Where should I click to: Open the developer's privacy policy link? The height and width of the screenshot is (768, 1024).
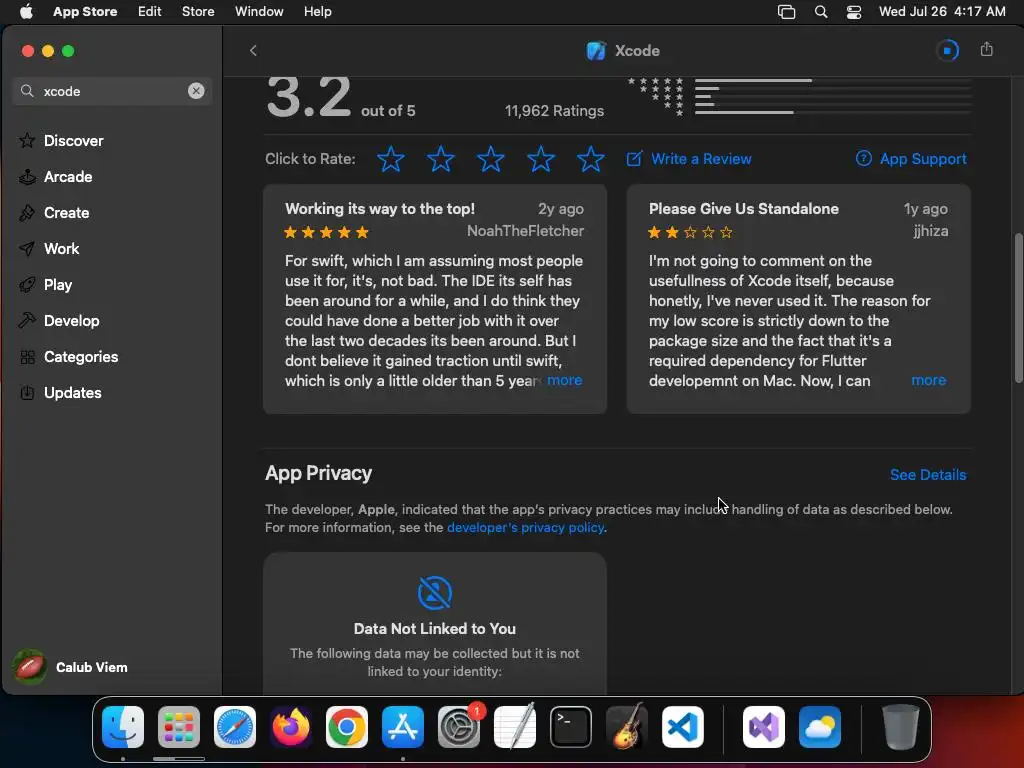point(525,527)
